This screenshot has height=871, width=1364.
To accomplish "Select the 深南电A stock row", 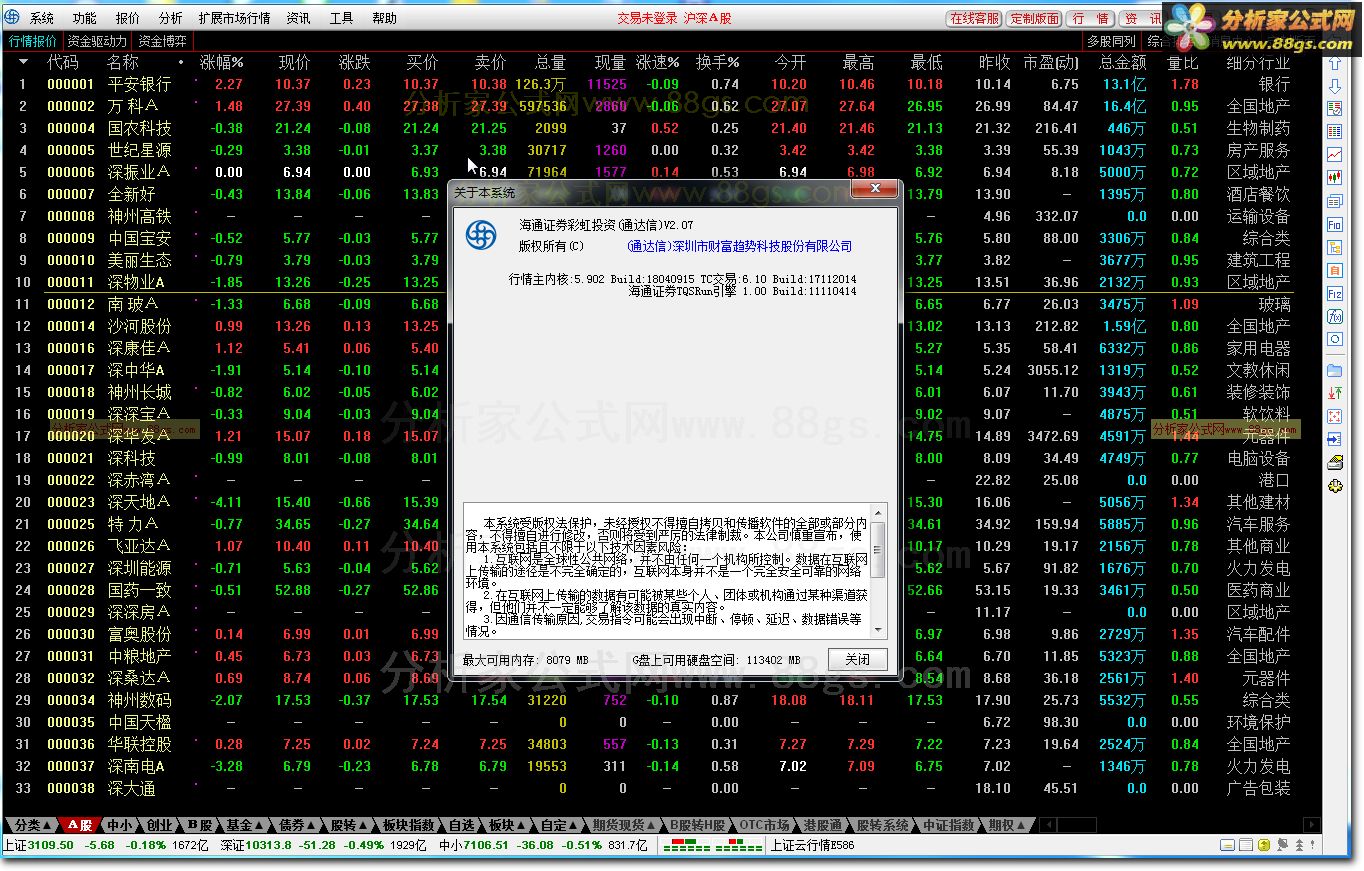I will coord(660,766).
